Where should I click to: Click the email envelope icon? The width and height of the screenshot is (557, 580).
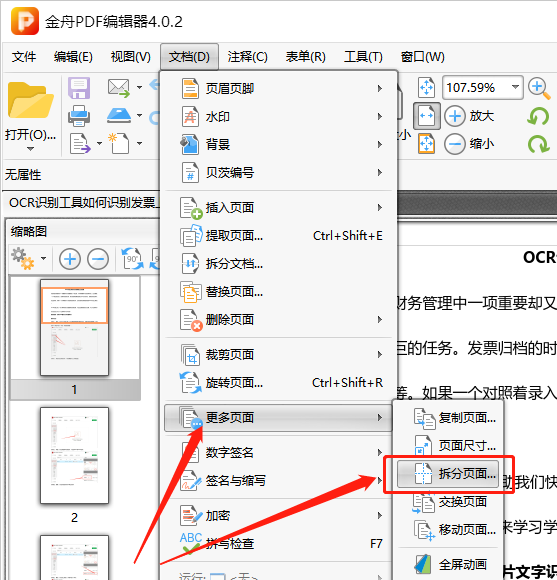click(119, 88)
